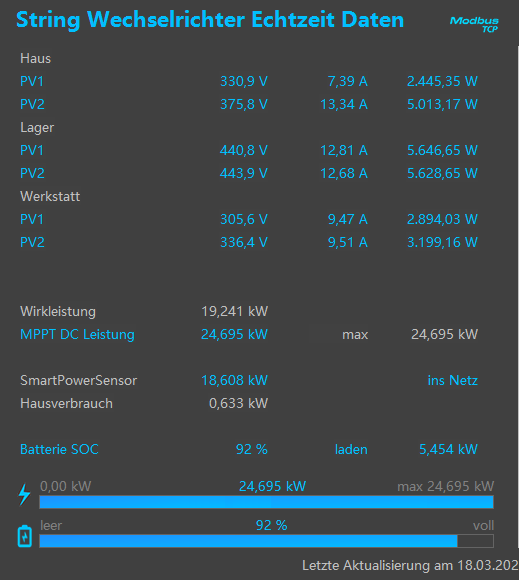Click the 'ins Netz' status text
Image resolution: width=519 pixels, height=580 pixels.
[x=453, y=380]
